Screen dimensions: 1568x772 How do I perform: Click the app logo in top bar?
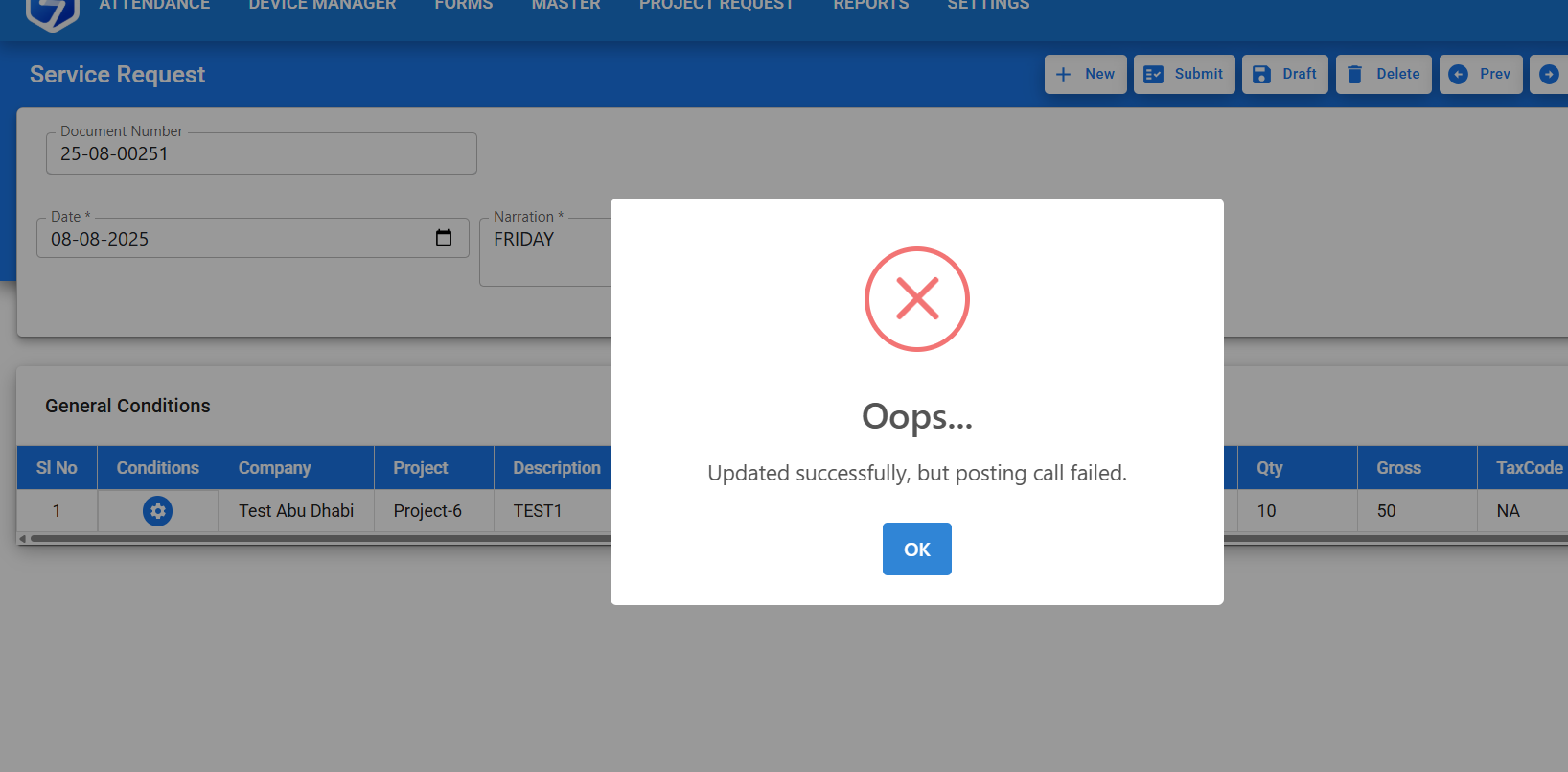52,12
